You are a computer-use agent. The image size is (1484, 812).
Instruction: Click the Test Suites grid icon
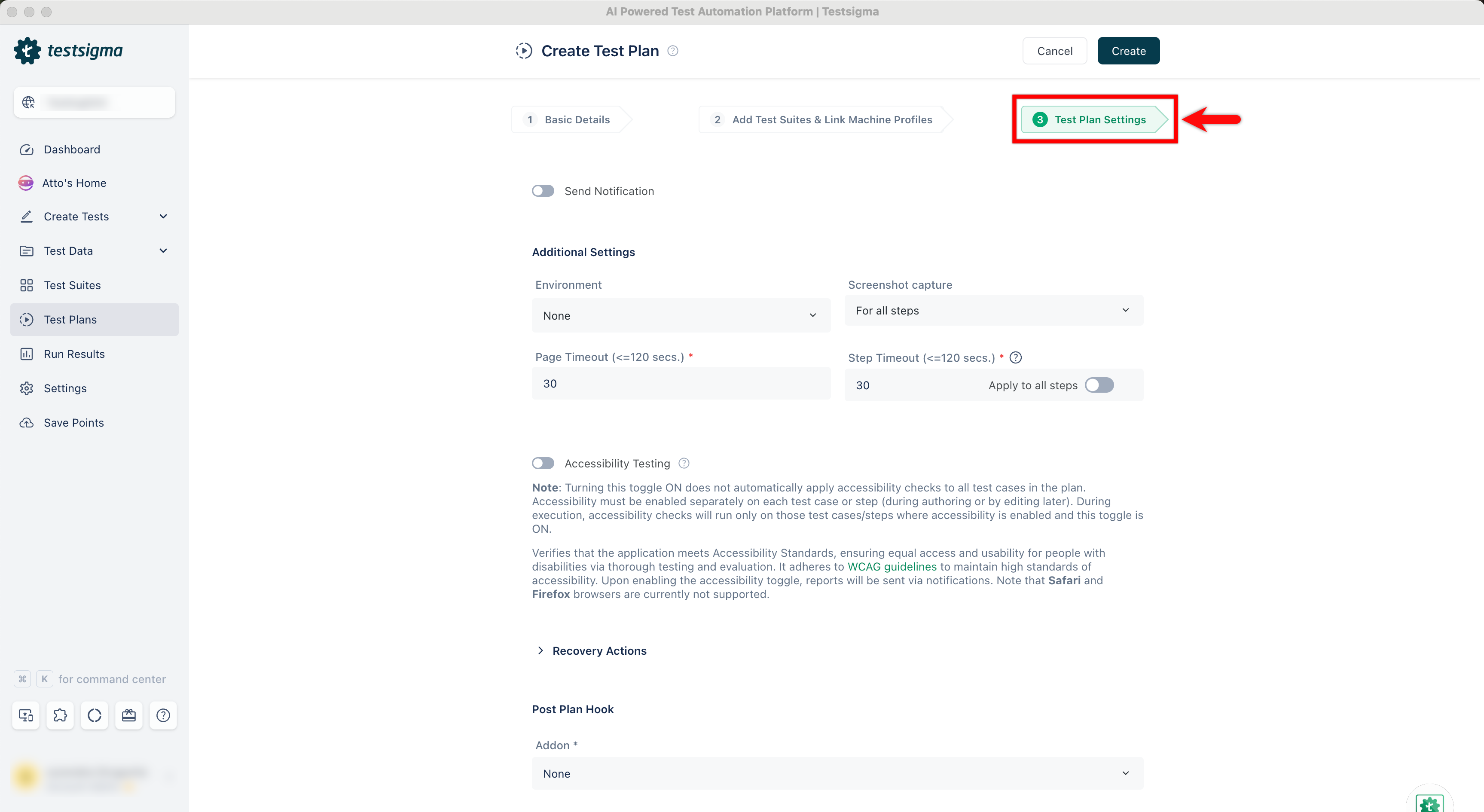pyautogui.click(x=27, y=286)
